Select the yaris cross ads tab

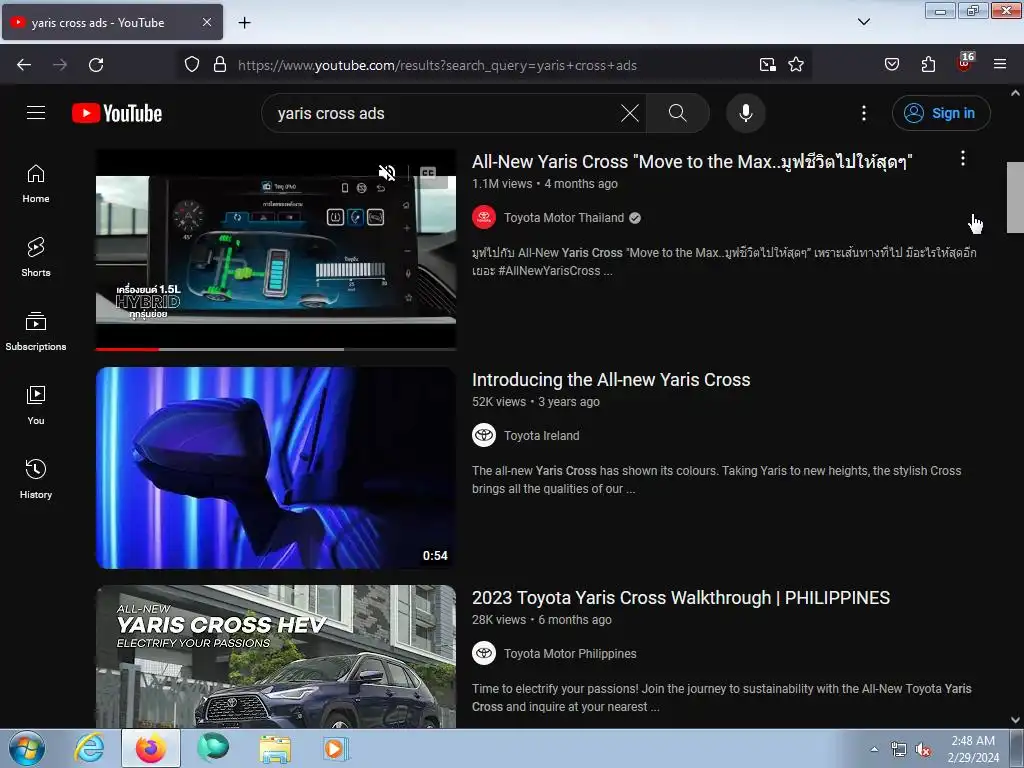point(112,22)
